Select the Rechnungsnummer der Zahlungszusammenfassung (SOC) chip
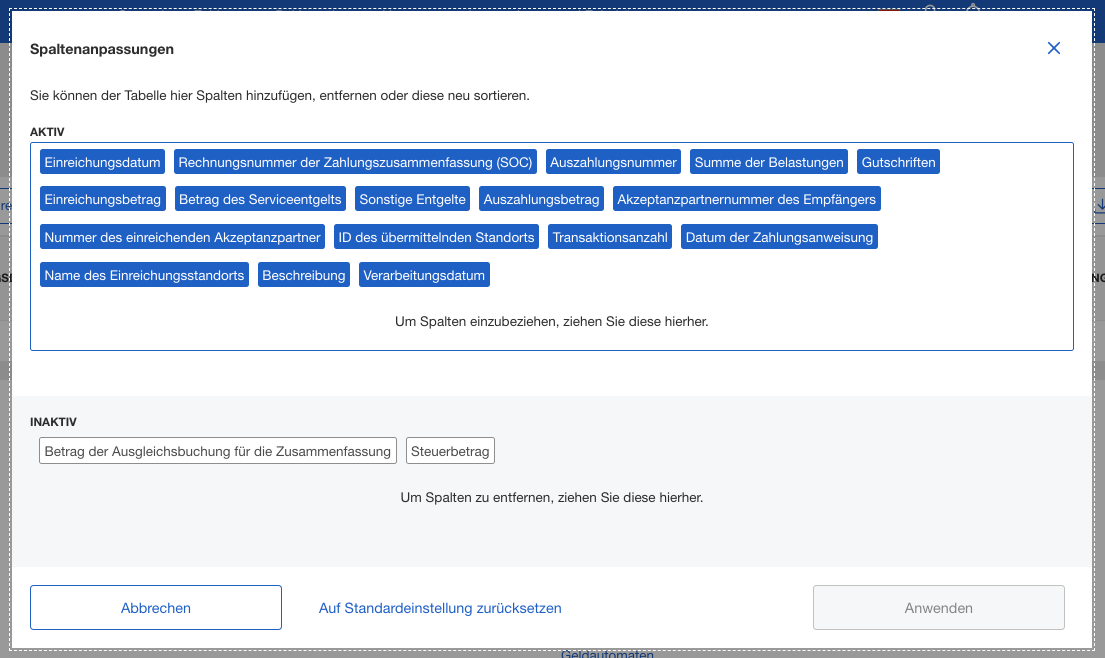1105x658 pixels. [x=356, y=161]
